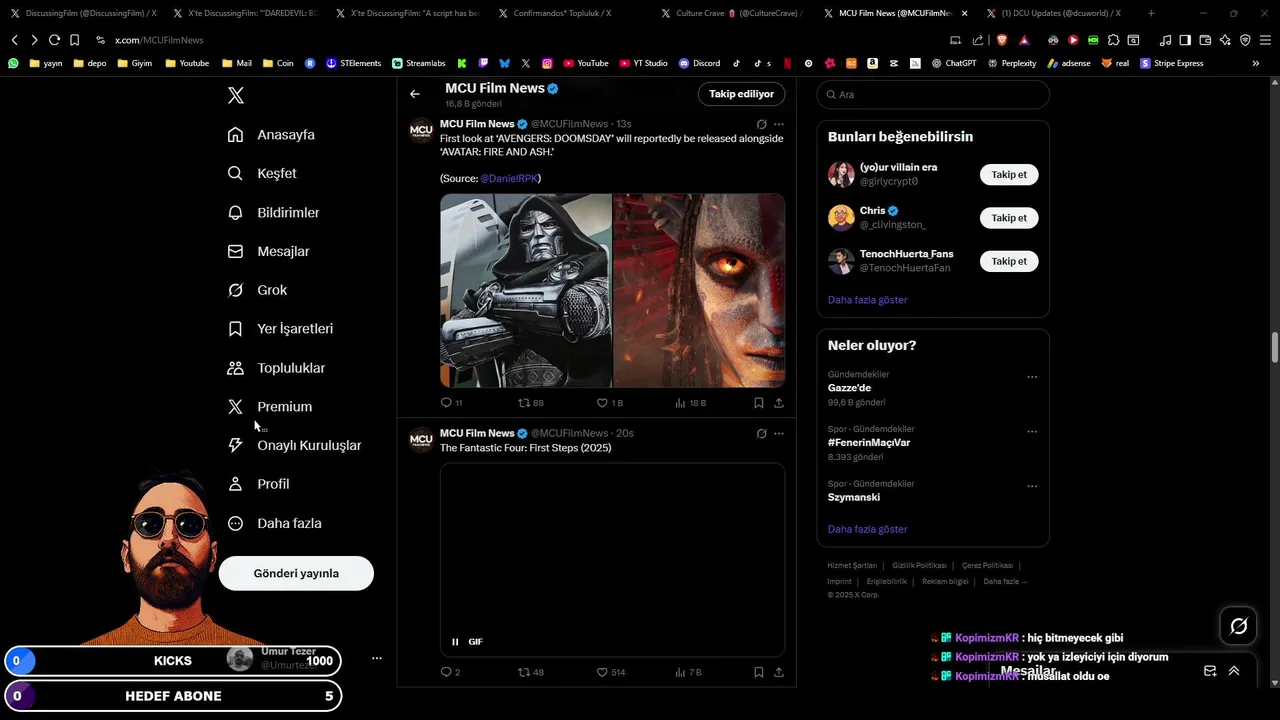Open account menu dots near Umur Tezer
The image size is (1280, 720).
[377, 658]
